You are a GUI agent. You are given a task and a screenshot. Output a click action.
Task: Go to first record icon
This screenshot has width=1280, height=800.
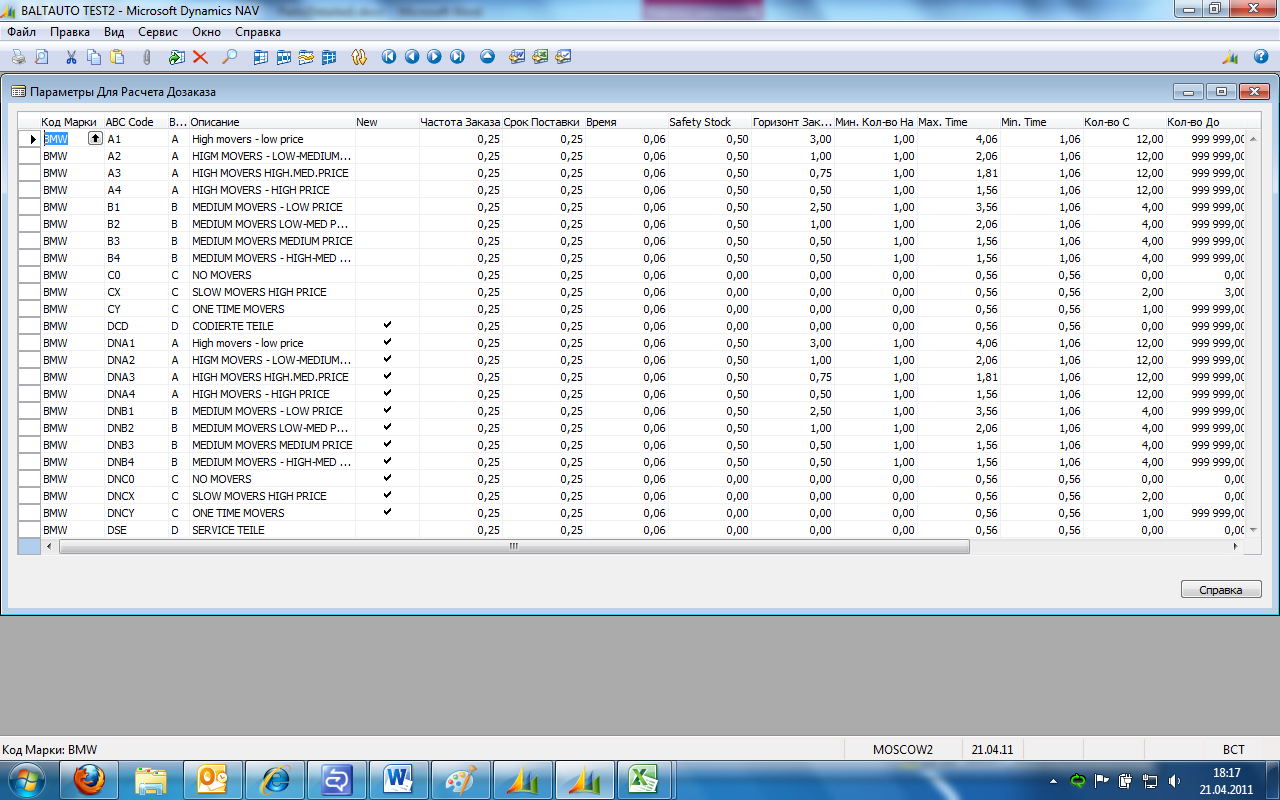[389, 57]
